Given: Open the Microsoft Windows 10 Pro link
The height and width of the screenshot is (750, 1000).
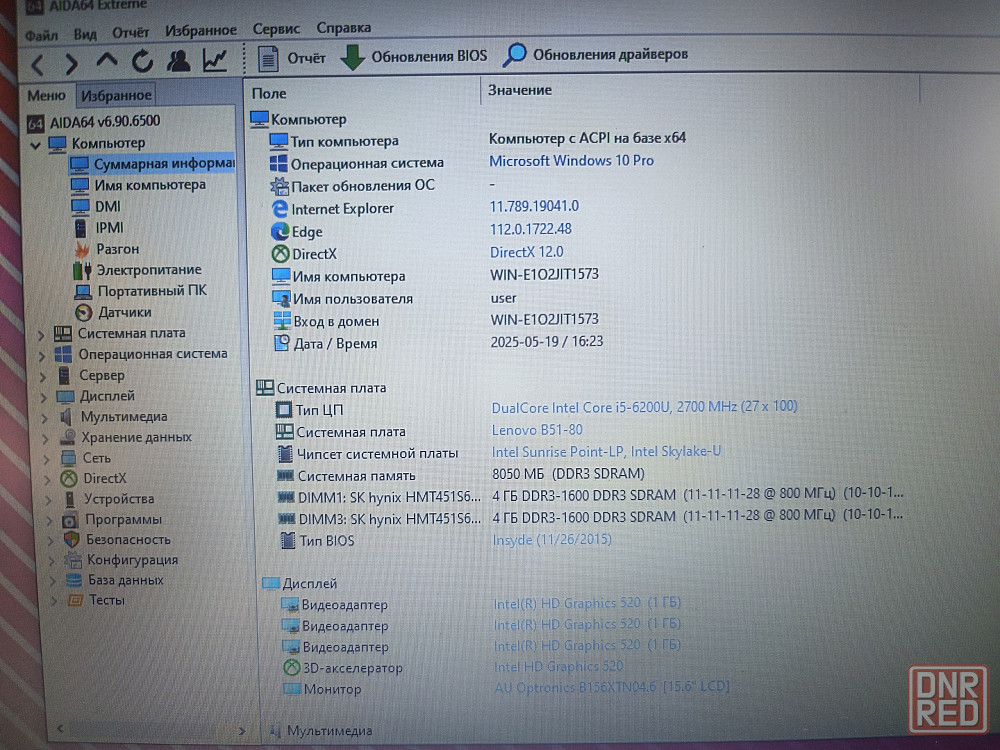Looking at the screenshot, I should [571, 161].
